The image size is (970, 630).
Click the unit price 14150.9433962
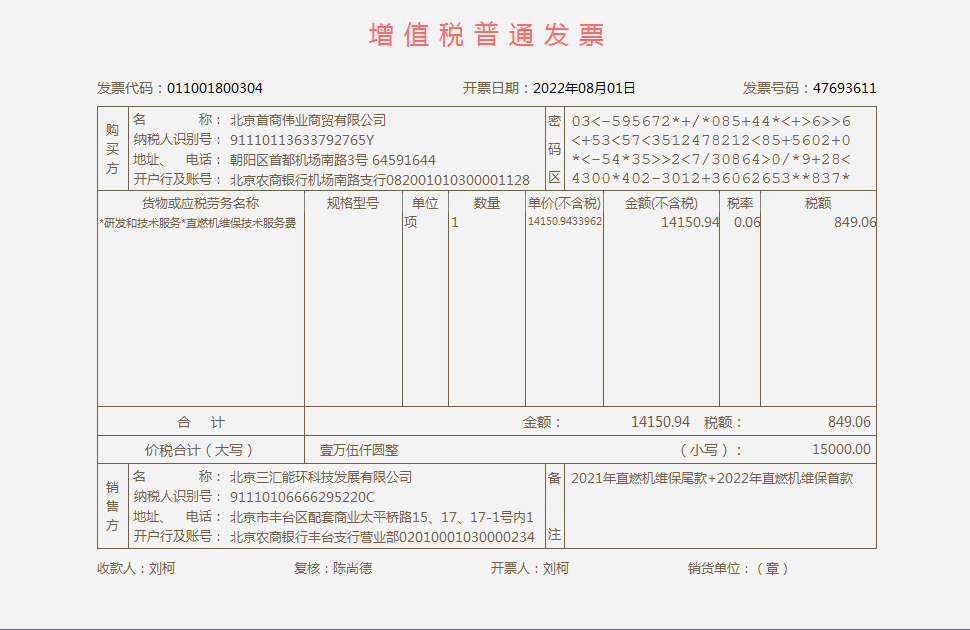[565, 222]
